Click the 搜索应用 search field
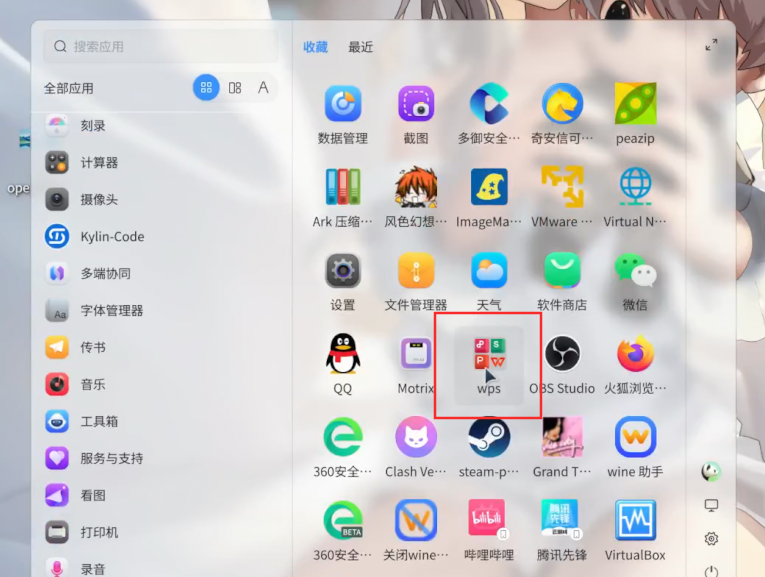The height and width of the screenshot is (577, 765). 160,46
